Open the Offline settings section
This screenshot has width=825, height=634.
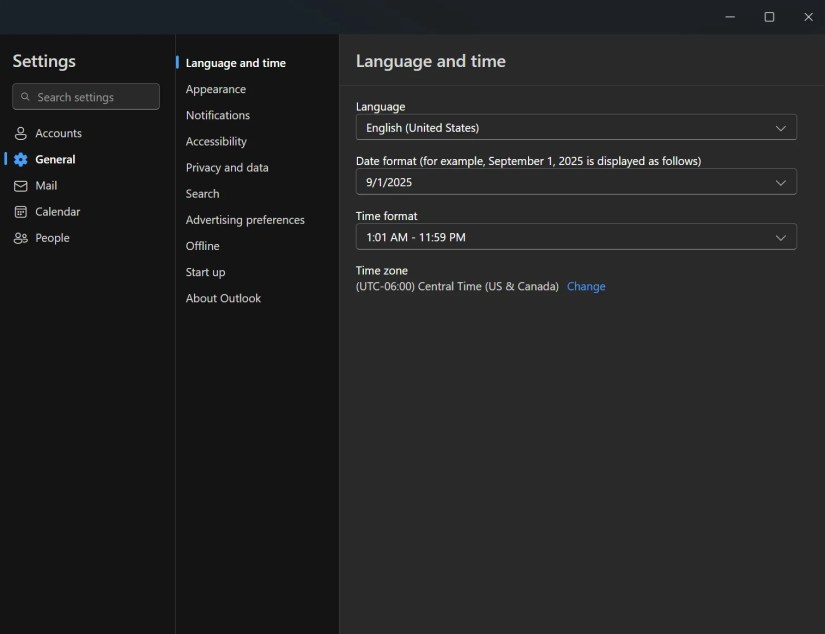pyautogui.click(x=202, y=246)
